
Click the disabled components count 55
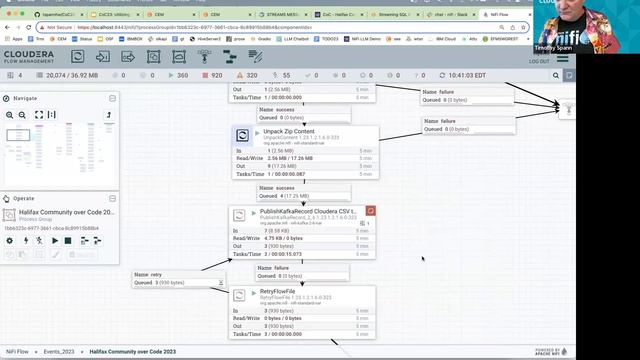click(x=281, y=76)
